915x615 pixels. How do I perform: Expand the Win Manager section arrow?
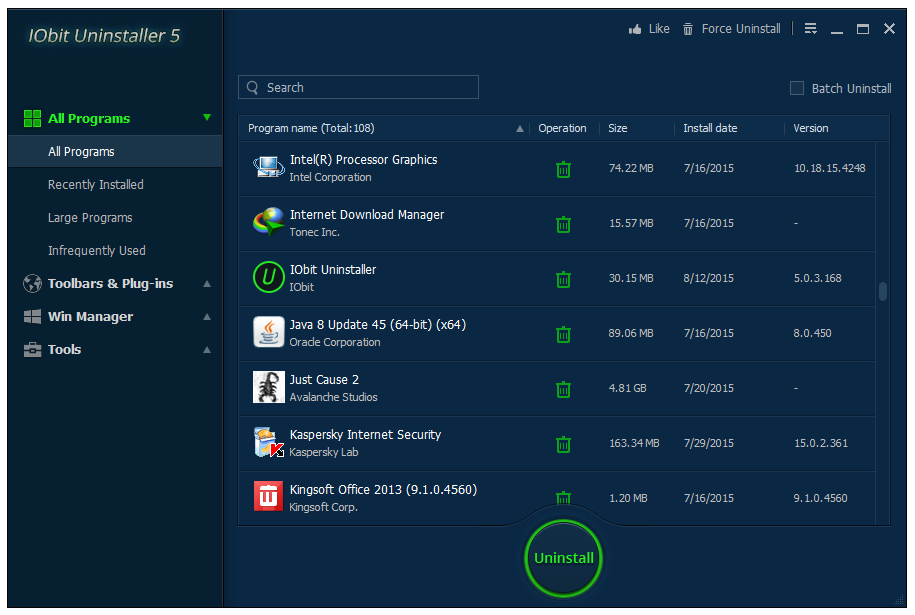[207, 317]
